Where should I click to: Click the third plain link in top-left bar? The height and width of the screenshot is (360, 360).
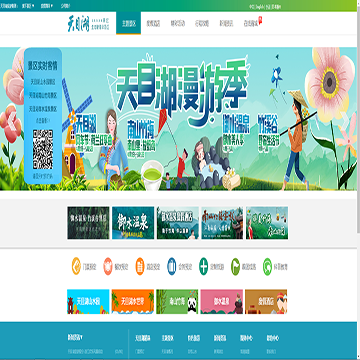coord(66,6)
